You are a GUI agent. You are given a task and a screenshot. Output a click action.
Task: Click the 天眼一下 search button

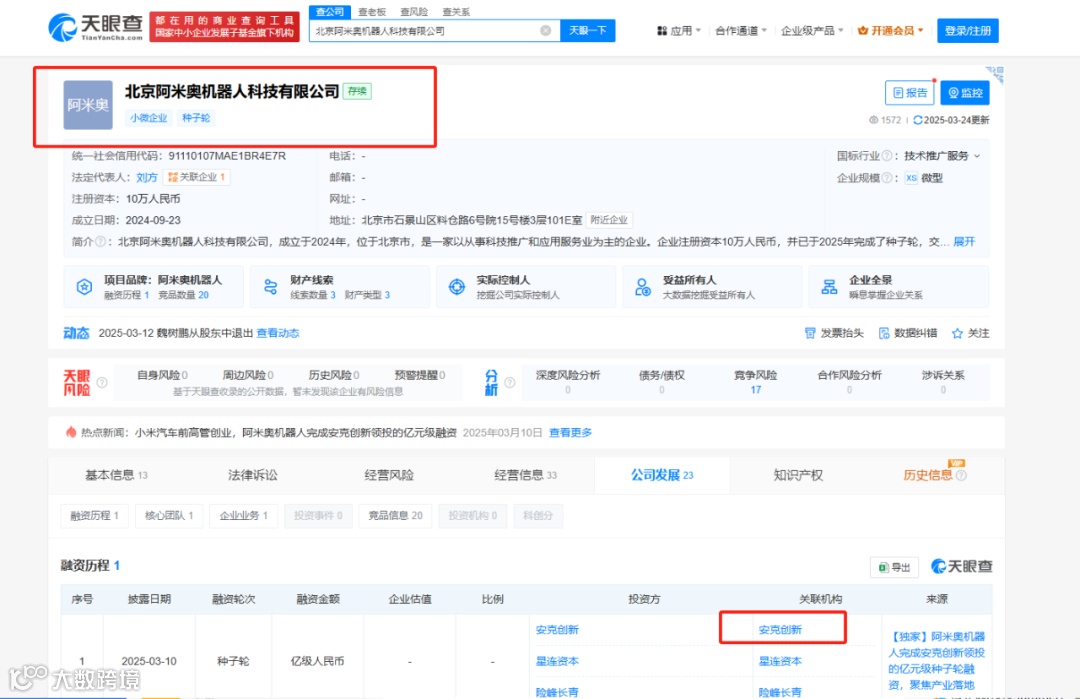click(588, 30)
